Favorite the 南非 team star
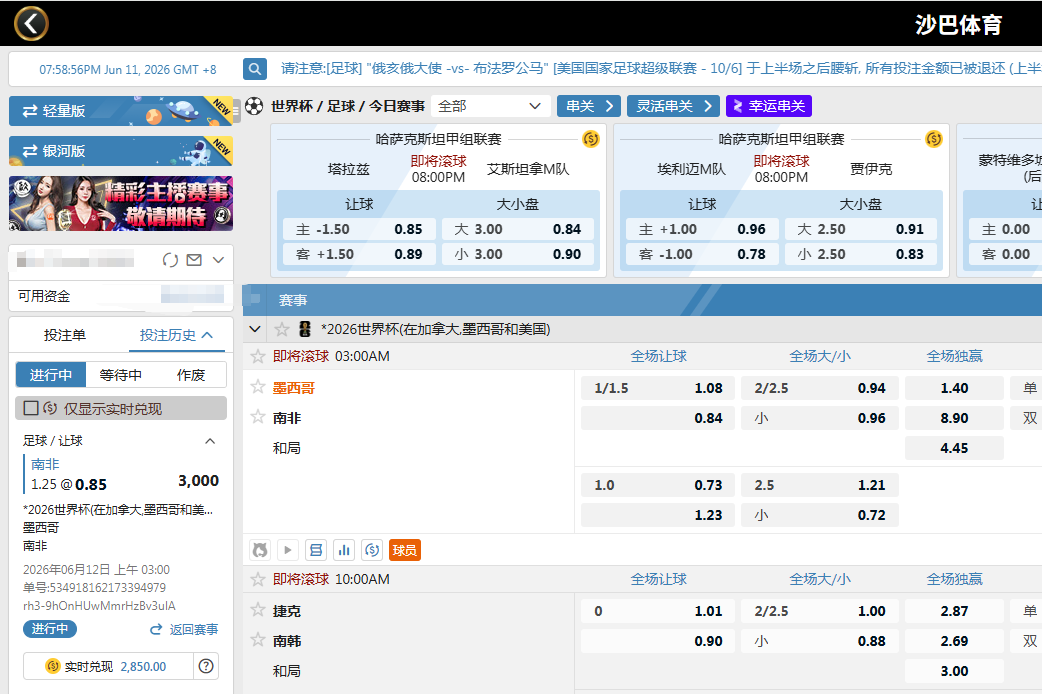Viewport: 1042px width, 694px height. point(258,417)
